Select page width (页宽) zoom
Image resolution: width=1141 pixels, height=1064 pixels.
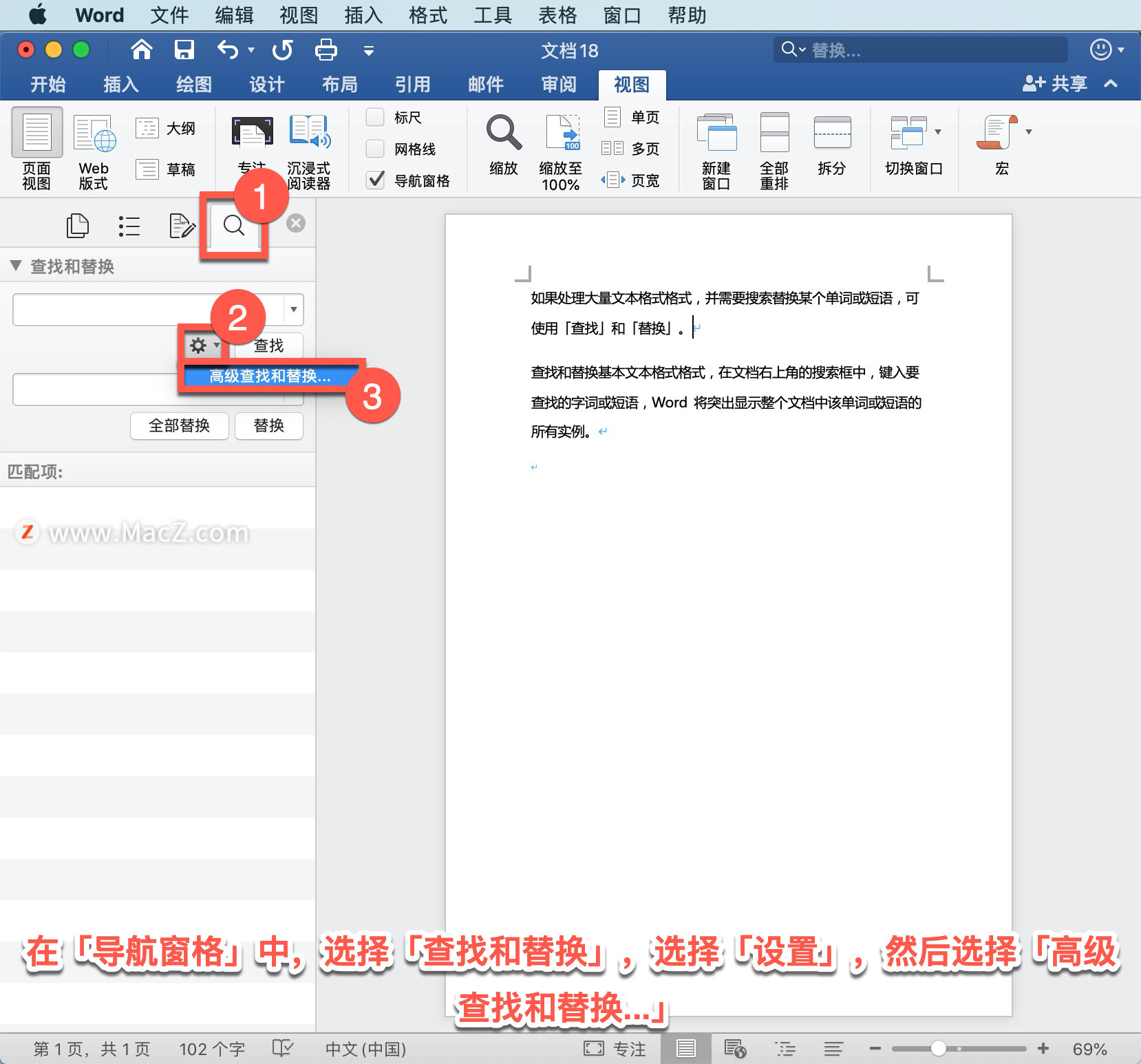point(632,180)
